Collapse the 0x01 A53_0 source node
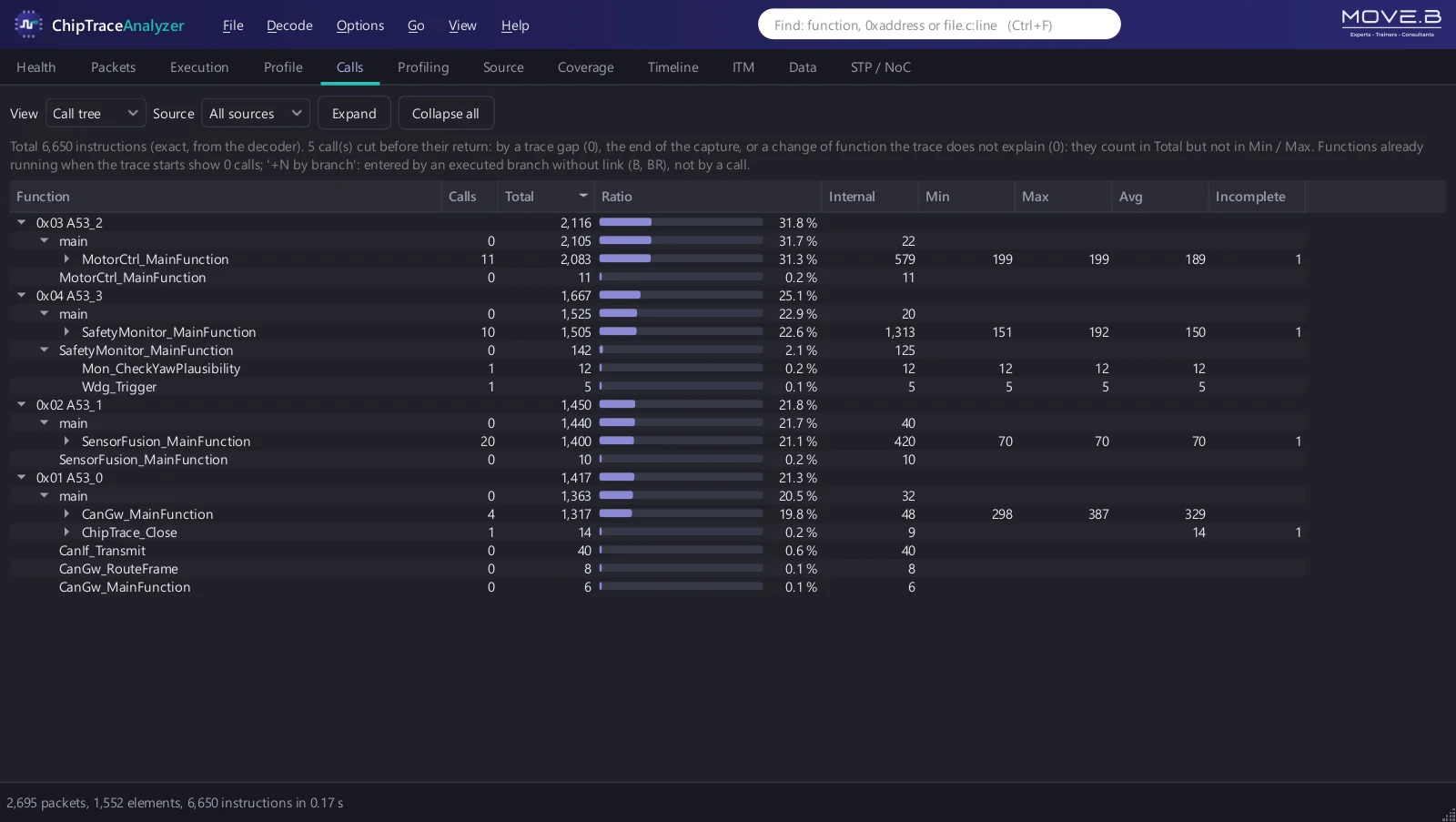Viewport: 1456px width, 822px height. (x=21, y=477)
